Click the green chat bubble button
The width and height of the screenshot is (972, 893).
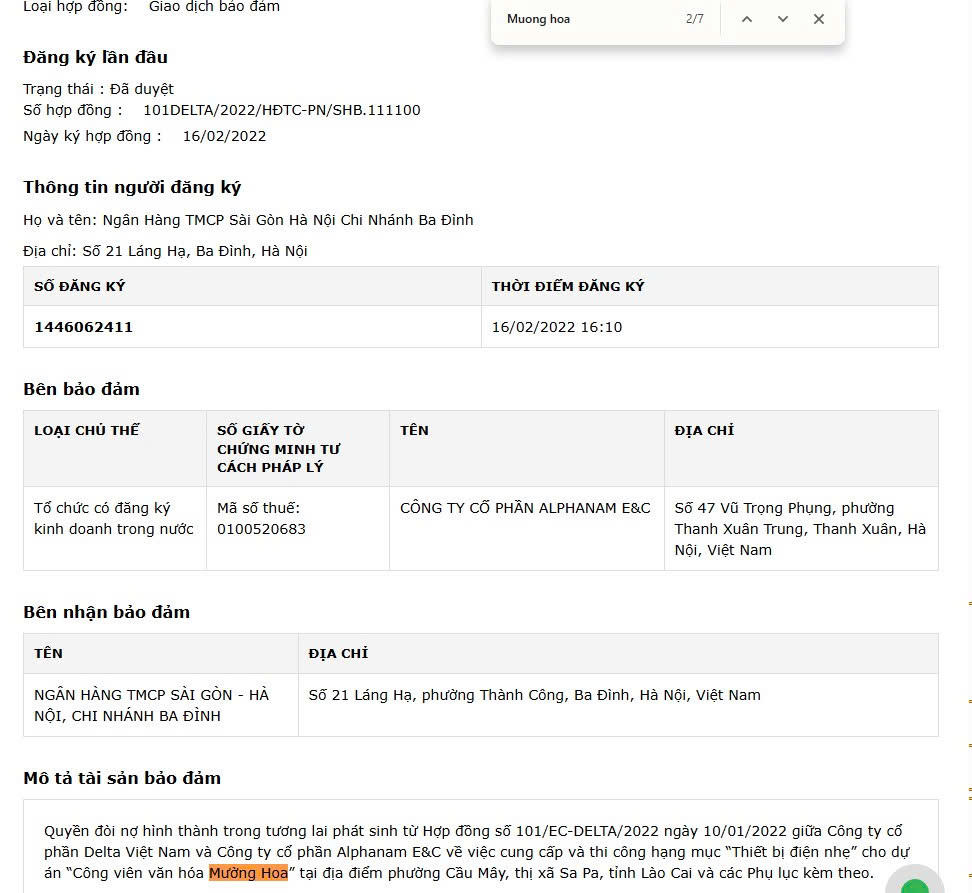tap(915, 883)
